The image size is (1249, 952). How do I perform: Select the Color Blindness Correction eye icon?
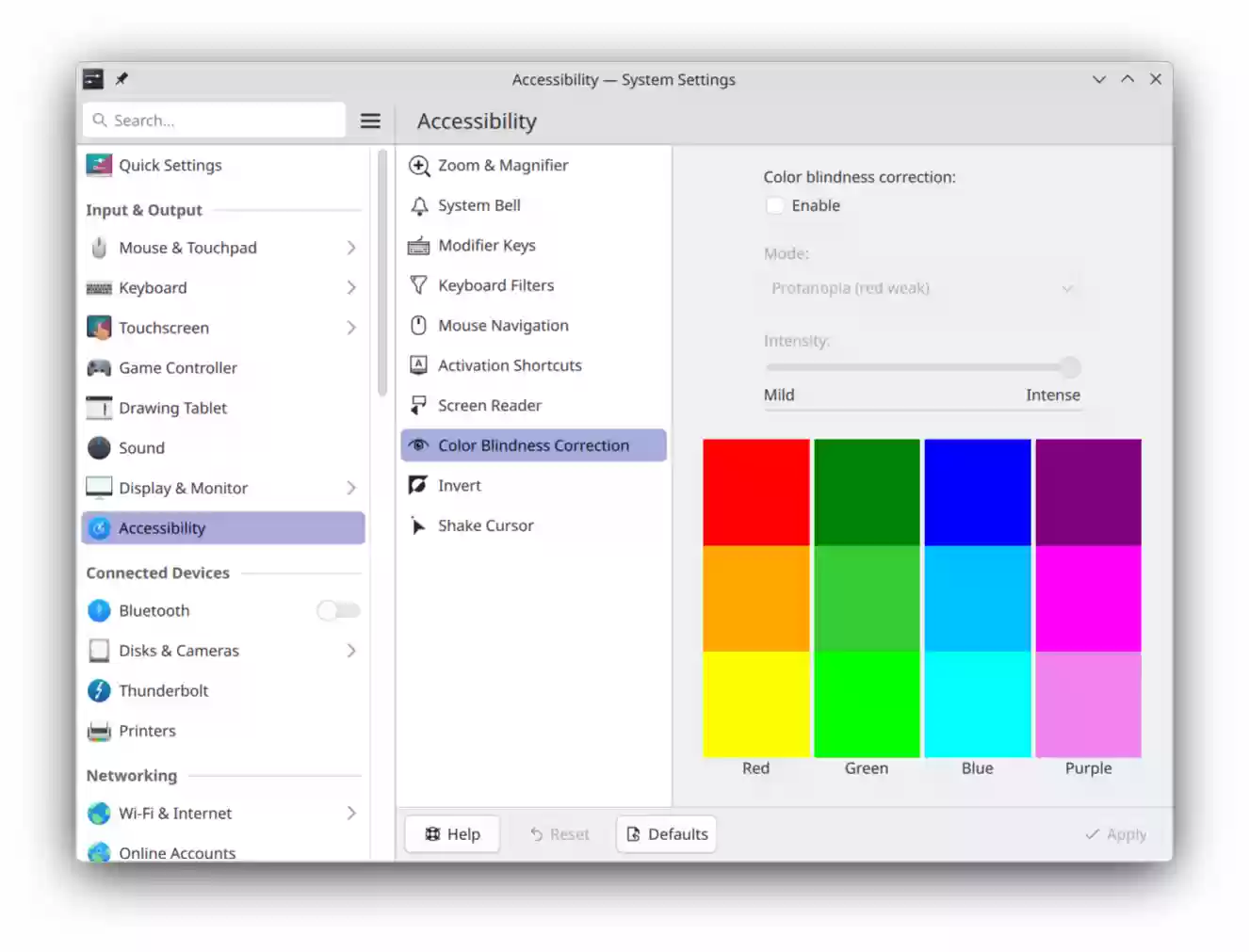pyautogui.click(x=418, y=444)
